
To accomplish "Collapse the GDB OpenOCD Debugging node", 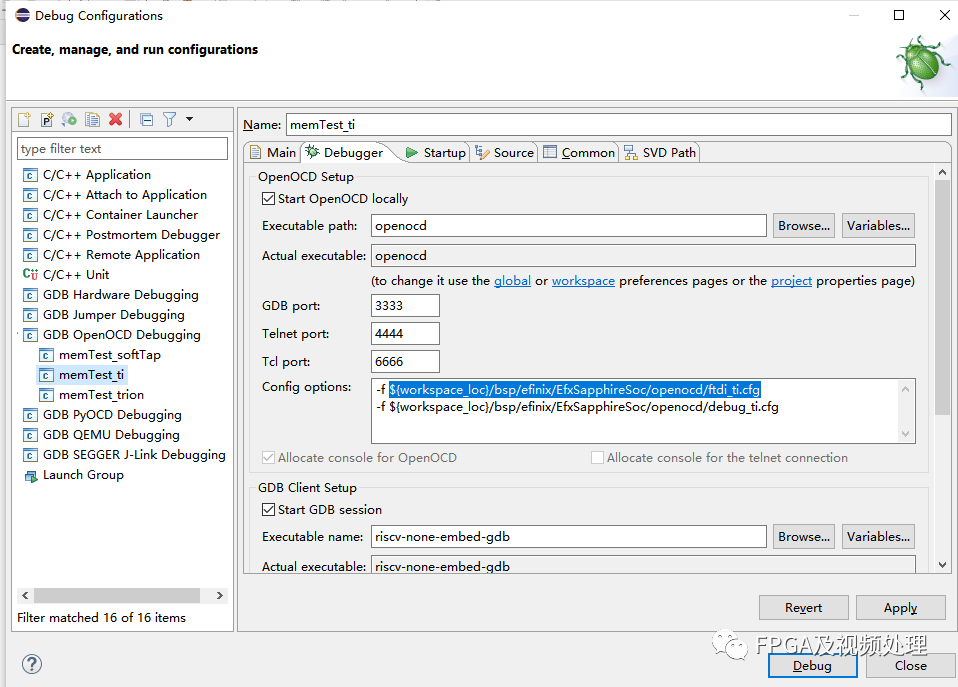I will (20, 335).
